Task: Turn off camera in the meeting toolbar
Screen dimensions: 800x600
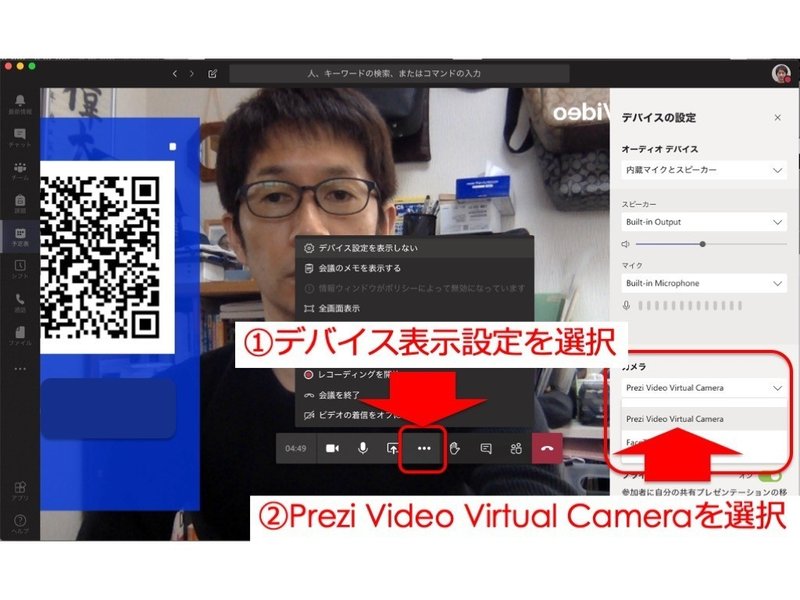Action: [x=332, y=448]
